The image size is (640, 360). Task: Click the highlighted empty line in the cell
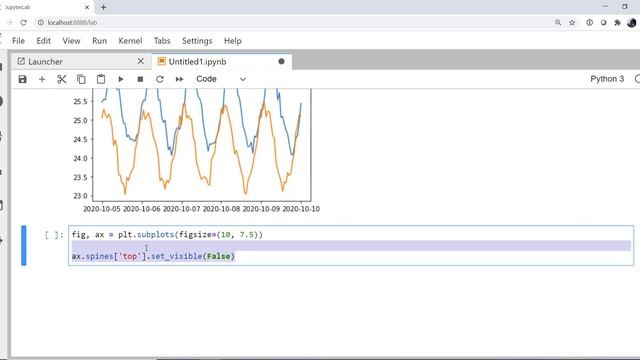pyautogui.click(x=351, y=245)
